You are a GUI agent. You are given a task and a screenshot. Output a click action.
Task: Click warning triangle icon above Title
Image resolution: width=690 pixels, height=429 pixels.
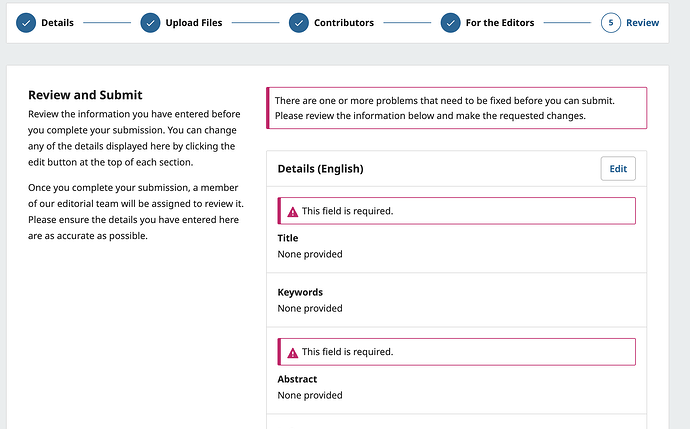pyautogui.click(x=293, y=212)
